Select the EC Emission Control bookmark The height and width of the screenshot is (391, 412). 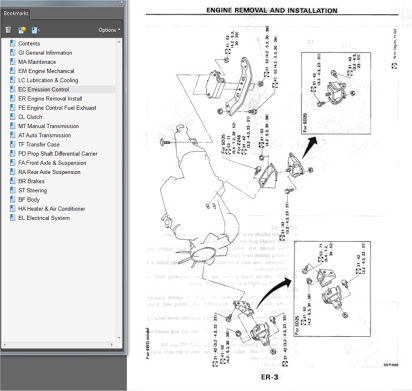coord(44,89)
